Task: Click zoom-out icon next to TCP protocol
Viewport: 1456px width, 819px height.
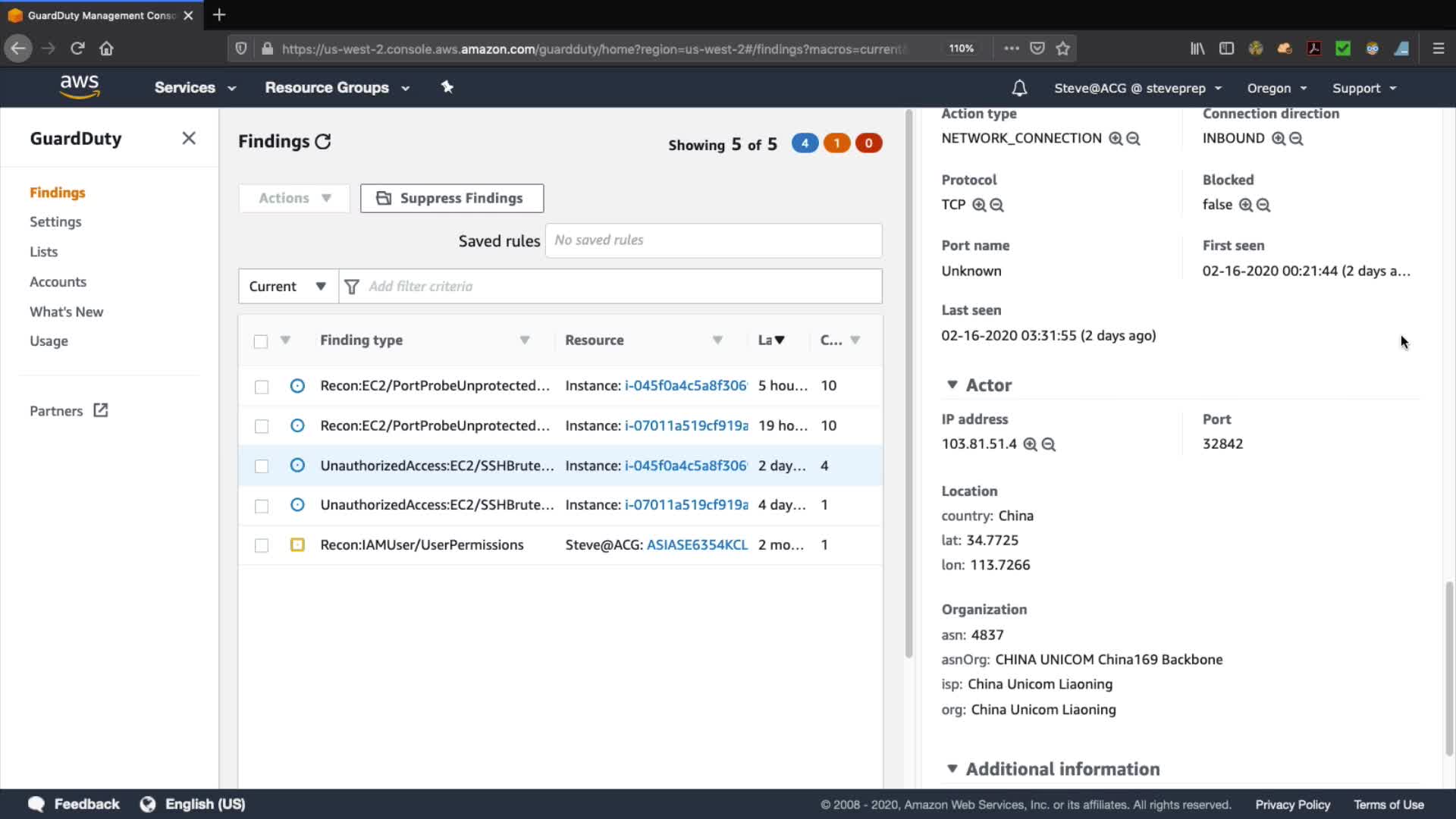Action: [x=996, y=206]
